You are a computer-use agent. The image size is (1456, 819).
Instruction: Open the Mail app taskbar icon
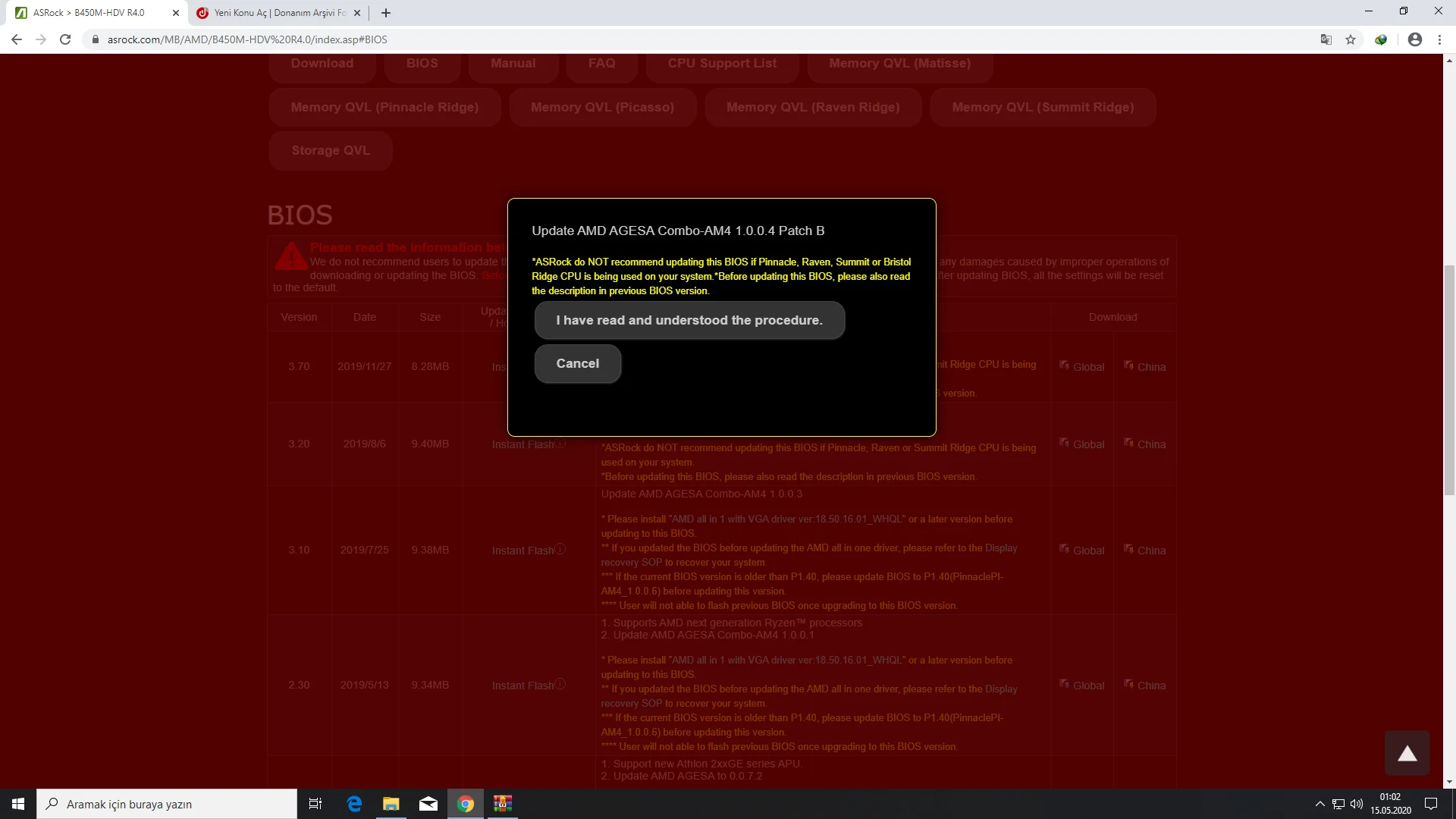pyautogui.click(x=428, y=804)
